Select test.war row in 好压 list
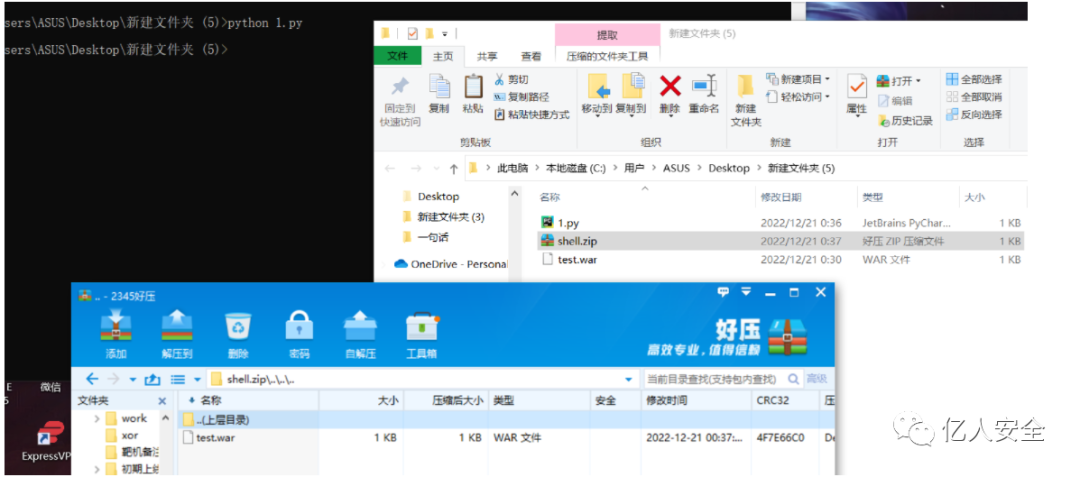Screen dimensions: 1080x477 506,437
